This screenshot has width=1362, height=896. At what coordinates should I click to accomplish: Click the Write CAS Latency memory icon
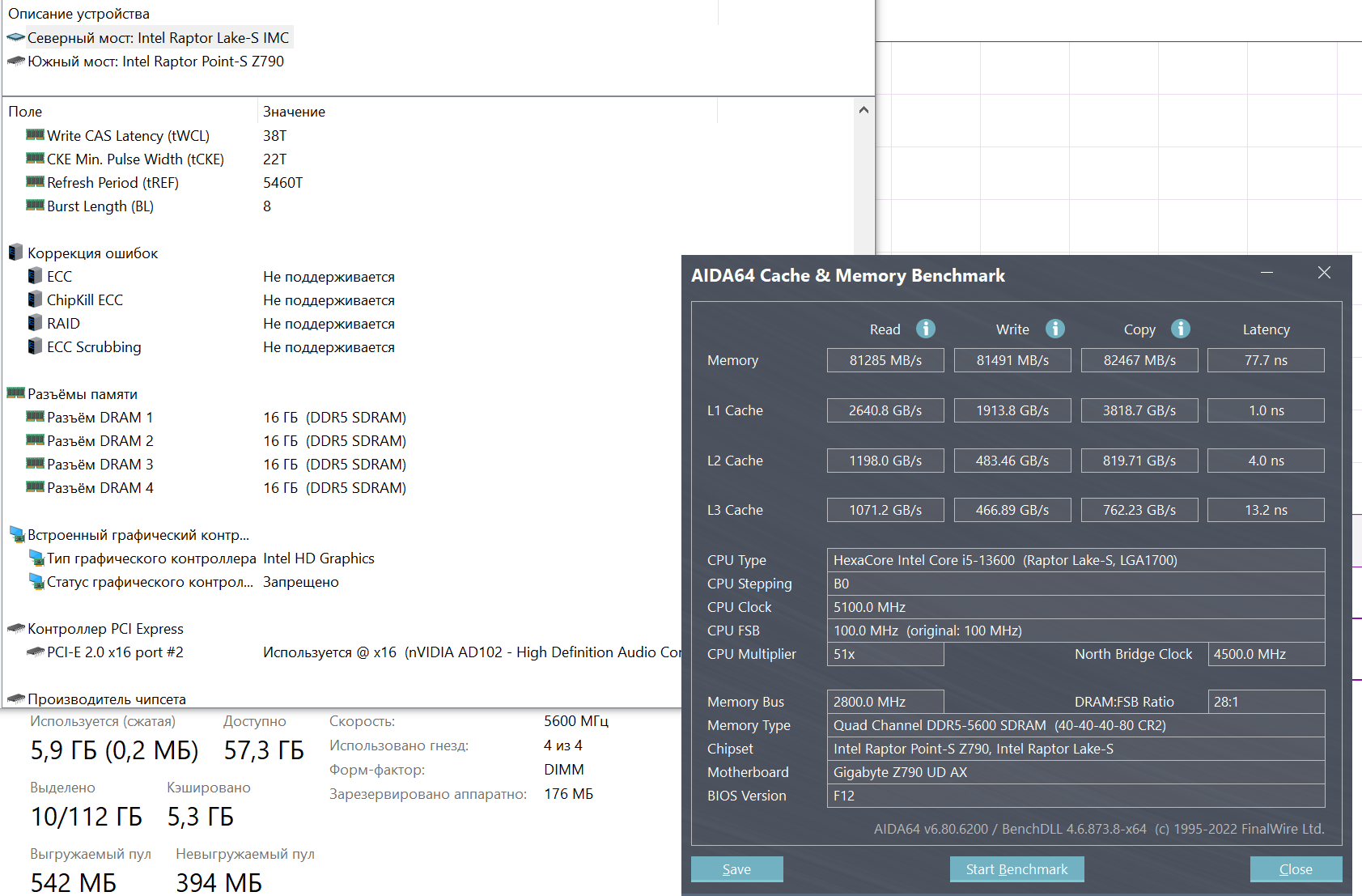pyautogui.click(x=35, y=135)
